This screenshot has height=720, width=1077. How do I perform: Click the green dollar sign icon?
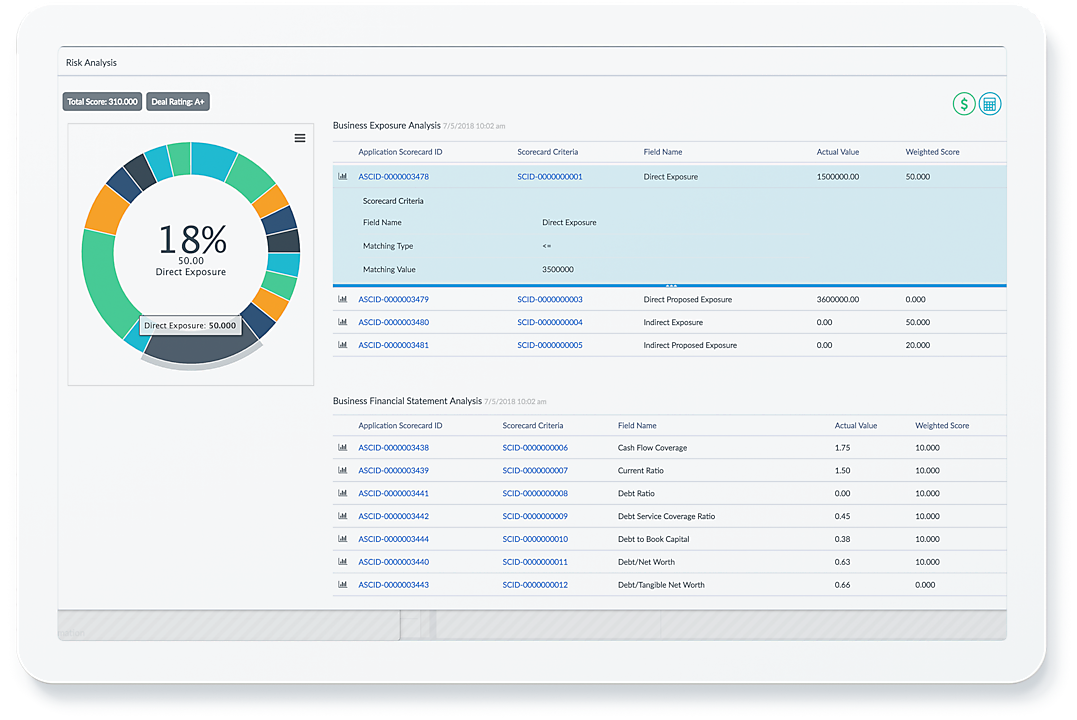pyautogui.click(x=964, y=104)
